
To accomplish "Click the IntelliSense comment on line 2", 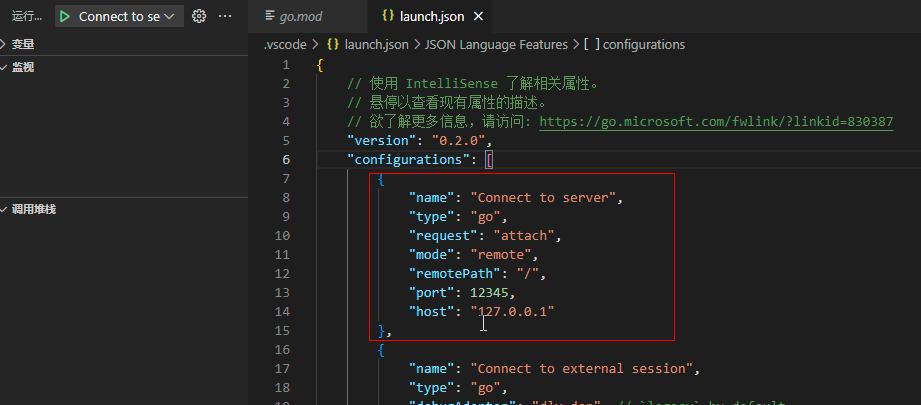I will pyautogui.click(x=473, y=84).
